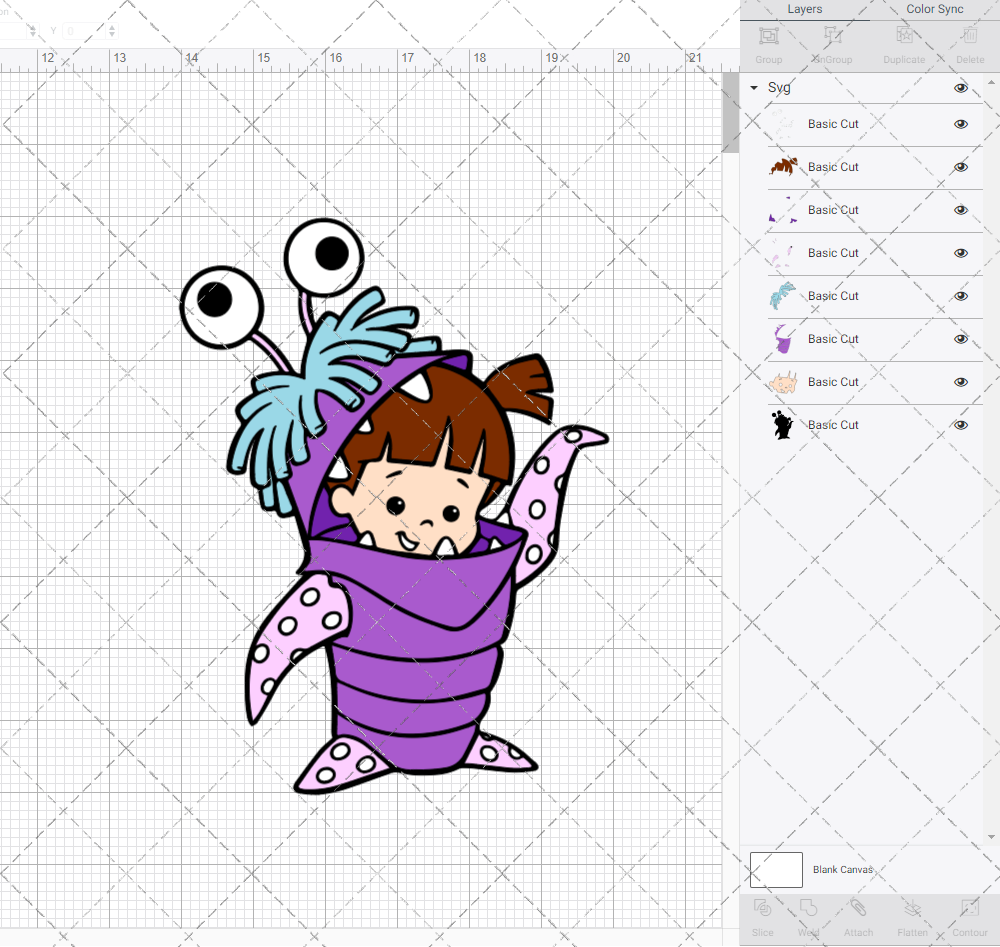Image resolution: width=1000 pixels, height=947 pixels.
Task: Open the Layers tab
Action: tap(804, 9)
